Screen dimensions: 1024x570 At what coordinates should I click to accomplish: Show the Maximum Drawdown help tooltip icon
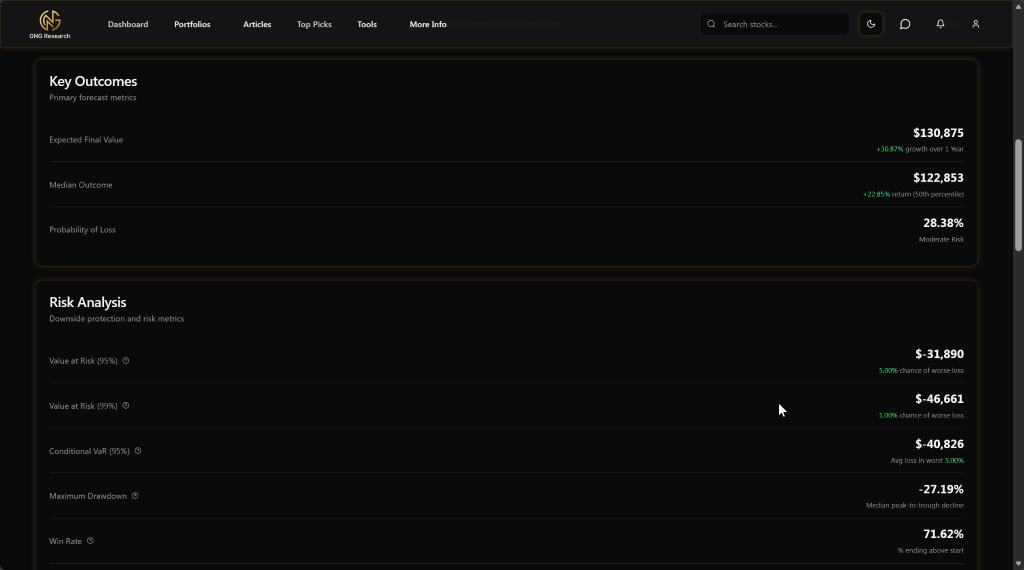pos(135,496)
